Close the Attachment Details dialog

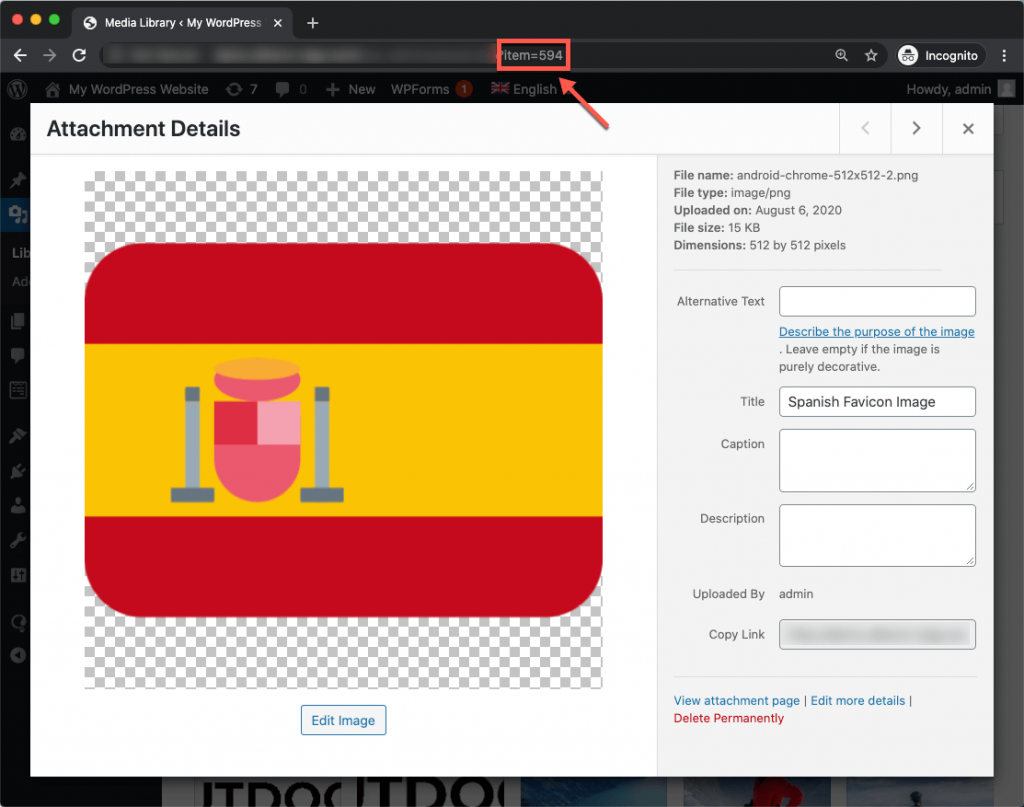tap(968, 128)
